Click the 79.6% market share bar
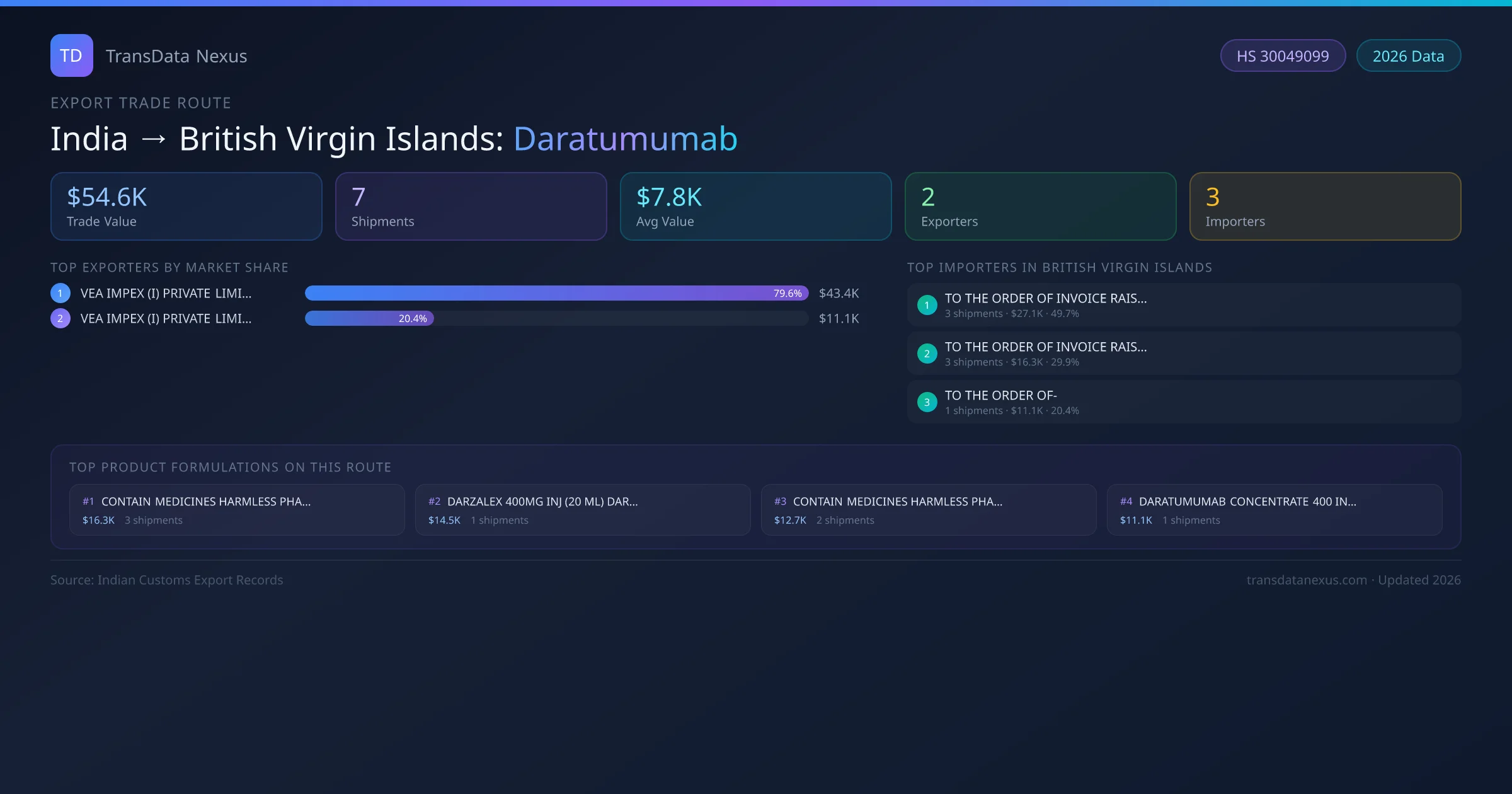Screen dimensions: 1512x794 [556, 293]
